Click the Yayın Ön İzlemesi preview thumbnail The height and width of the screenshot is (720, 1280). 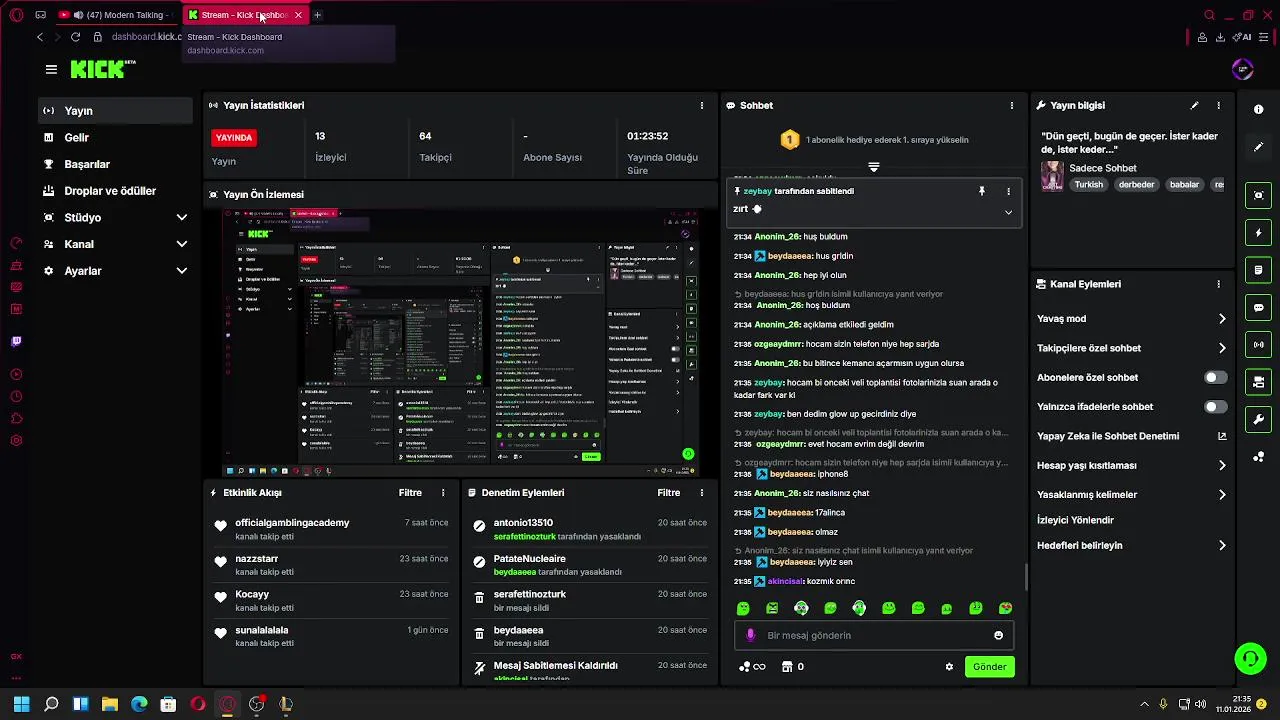(x=460, y=342)
